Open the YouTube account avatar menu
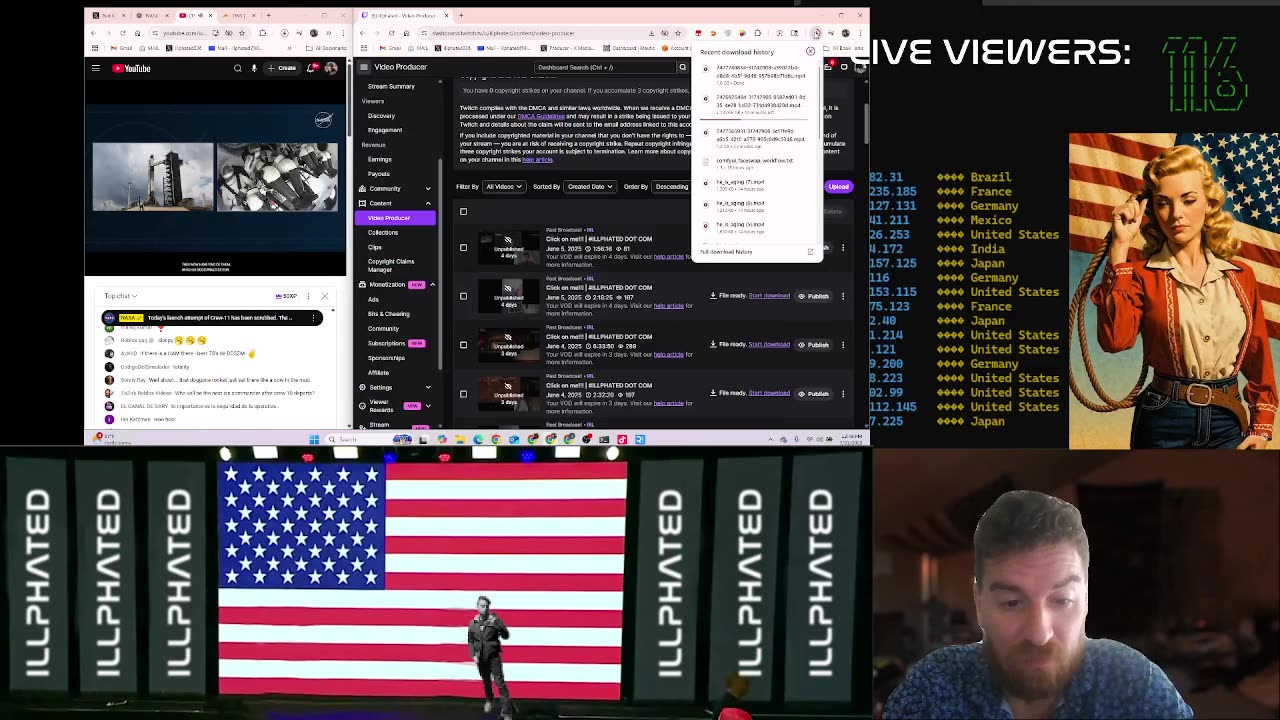The image size is (1280, 720). click(x=331, y=68)
